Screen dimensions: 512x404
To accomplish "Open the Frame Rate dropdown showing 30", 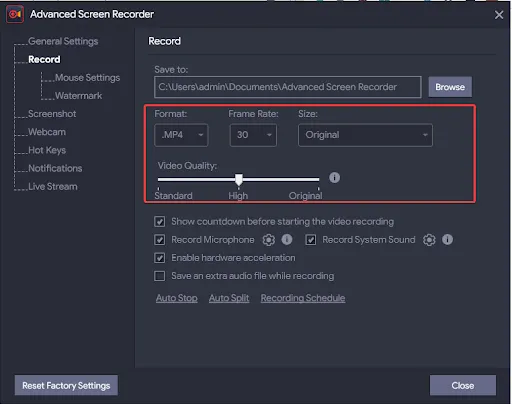I will tap(253, 135).
